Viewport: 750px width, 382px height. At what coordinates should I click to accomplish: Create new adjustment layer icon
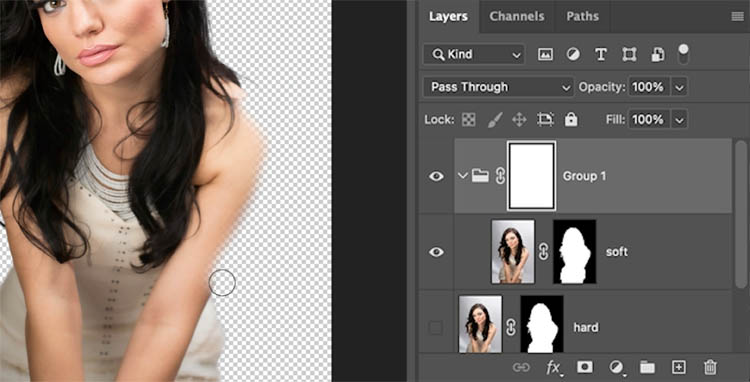[616, 367]
